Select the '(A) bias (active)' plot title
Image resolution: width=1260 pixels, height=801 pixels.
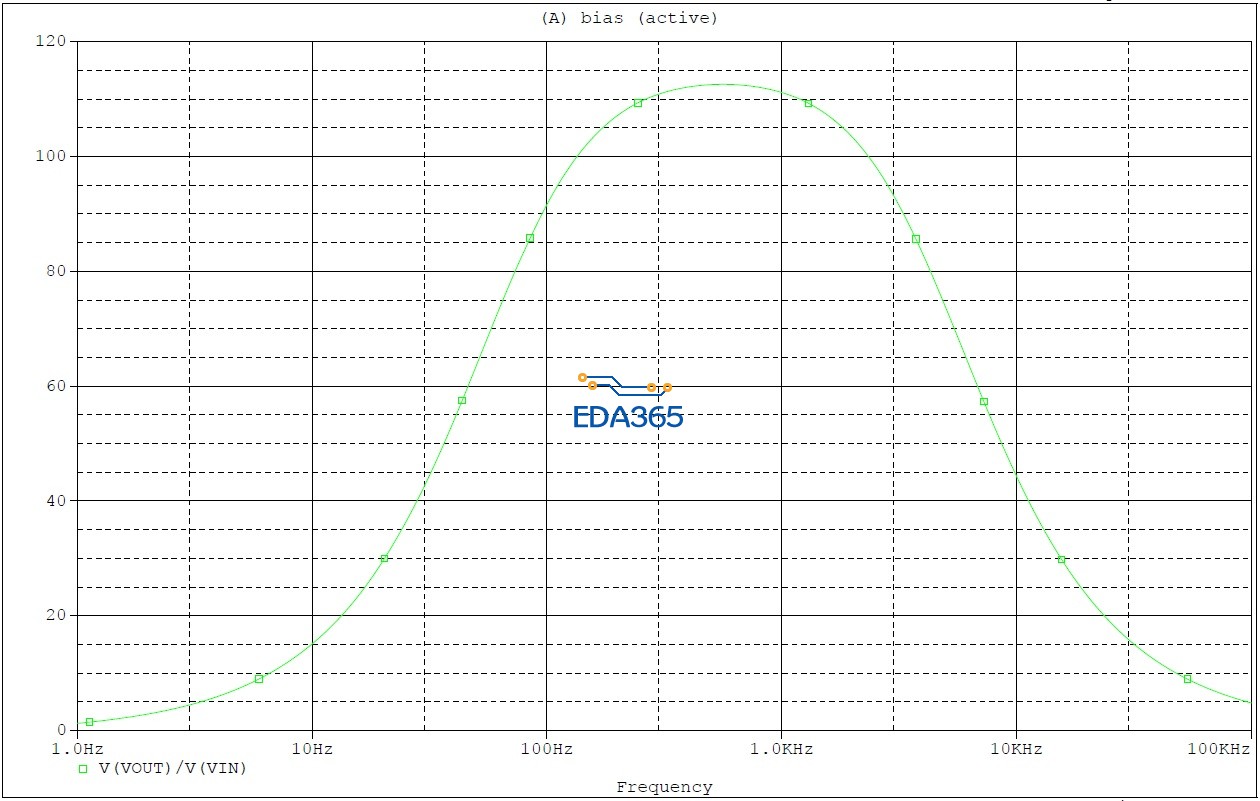click(629, 18)
